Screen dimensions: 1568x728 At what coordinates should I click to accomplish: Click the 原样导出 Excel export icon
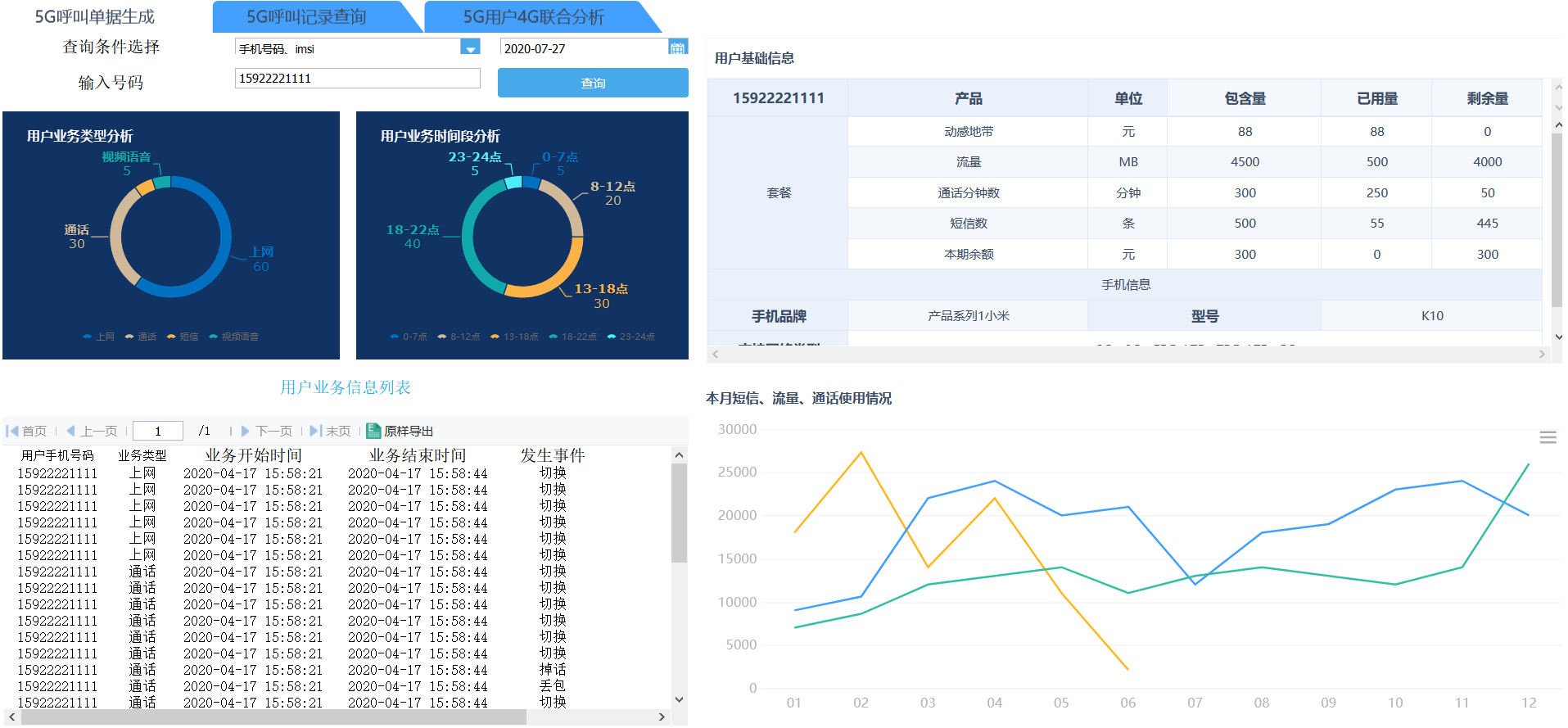pyautogui.click(x=373, y=431)
